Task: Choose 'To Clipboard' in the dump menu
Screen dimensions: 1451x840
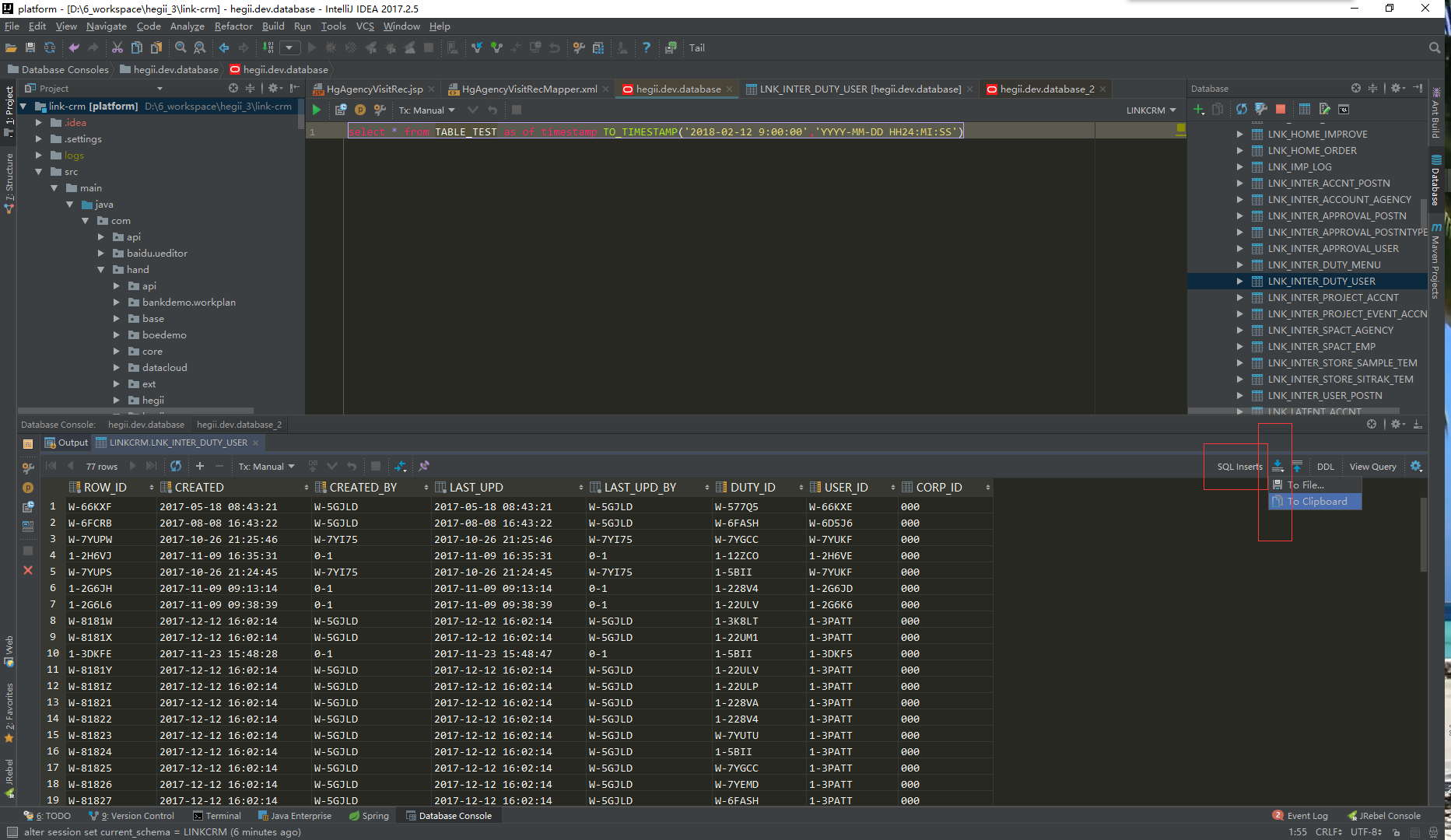Action: tap(1316, 502)
